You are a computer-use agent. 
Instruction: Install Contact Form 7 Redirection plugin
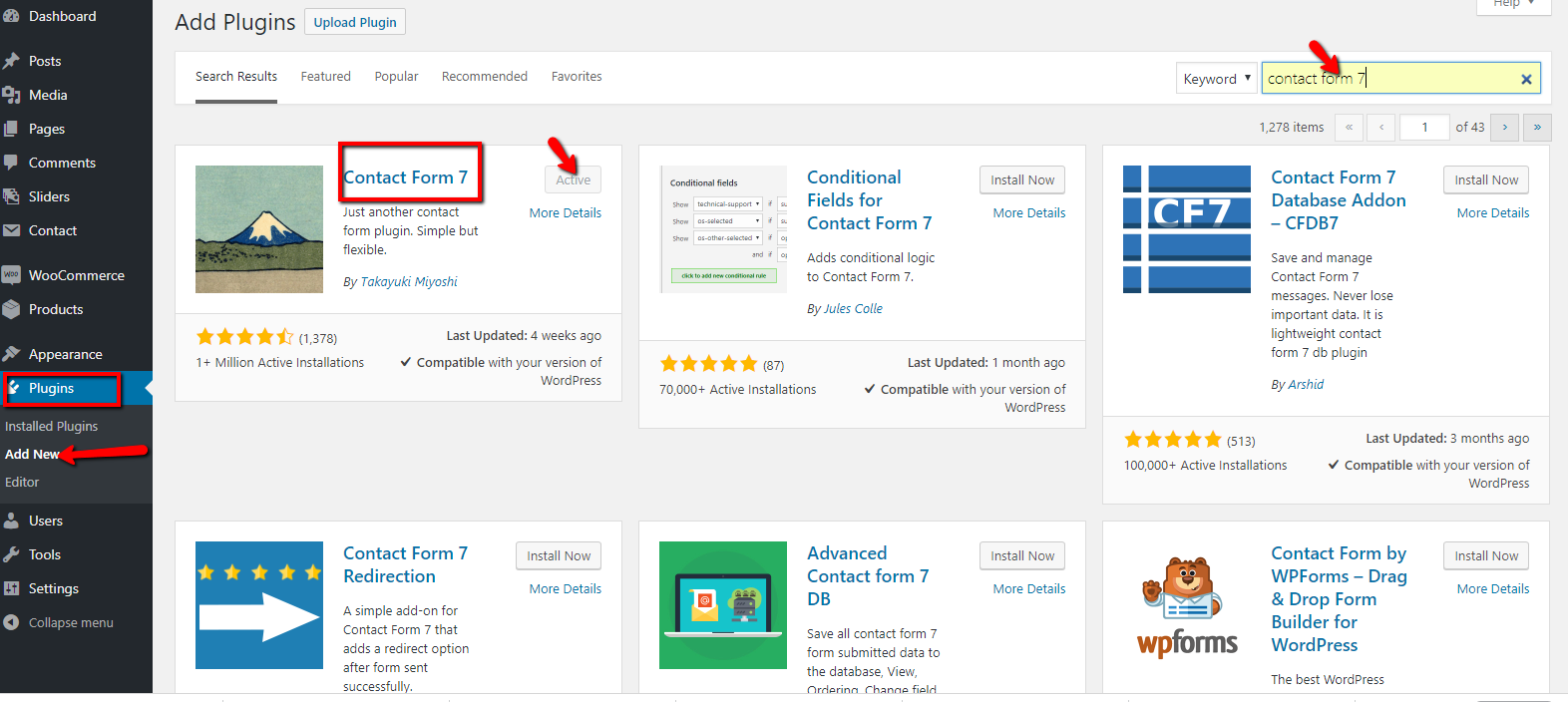tap(559, 555)
